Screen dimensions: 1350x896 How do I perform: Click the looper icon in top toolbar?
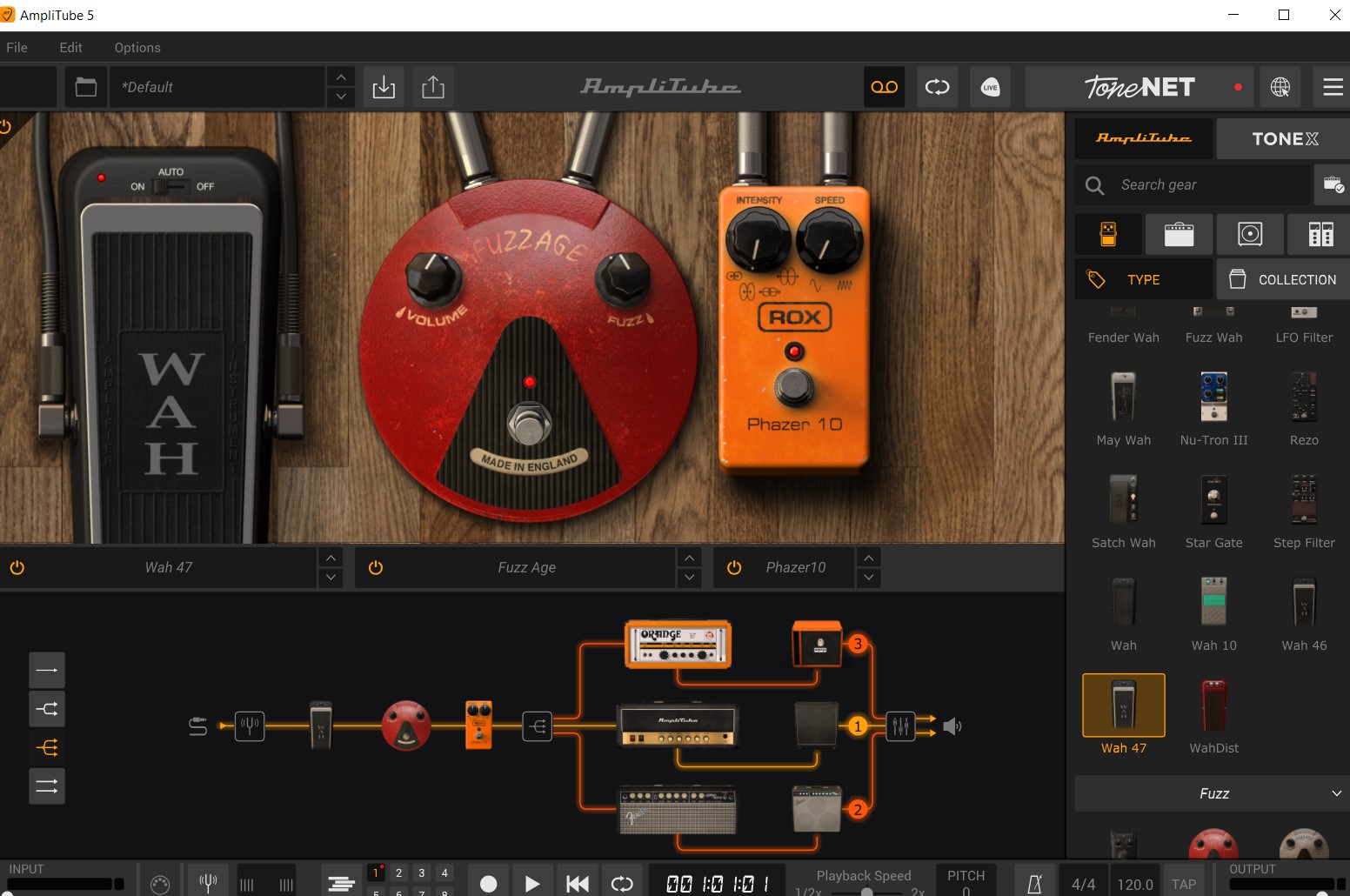click(x=938, y=87)
